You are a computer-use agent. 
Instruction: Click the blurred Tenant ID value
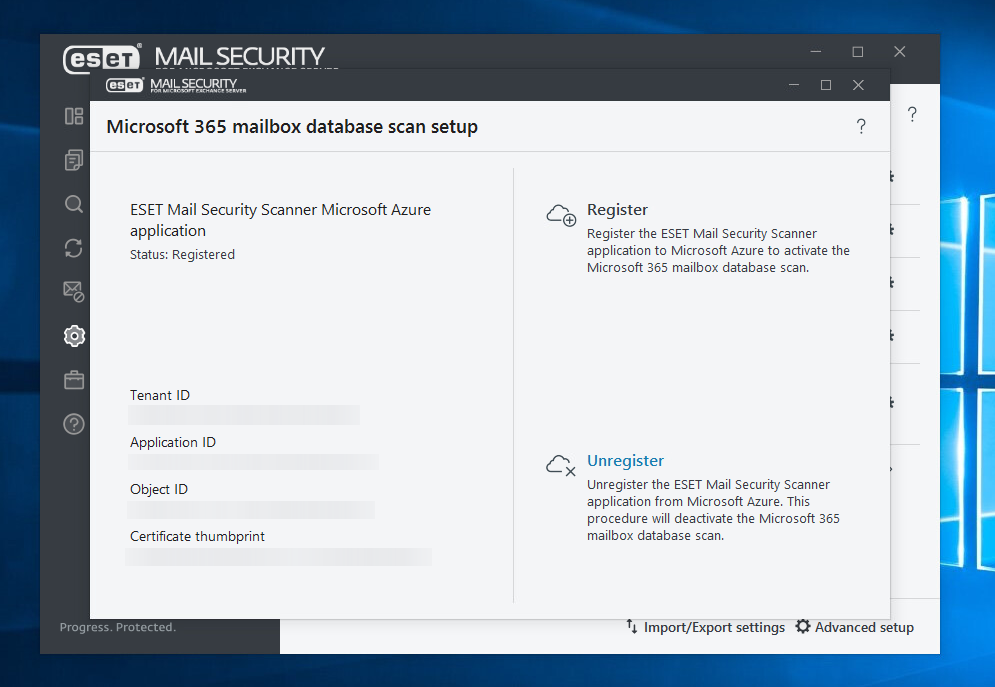(243, 415)
